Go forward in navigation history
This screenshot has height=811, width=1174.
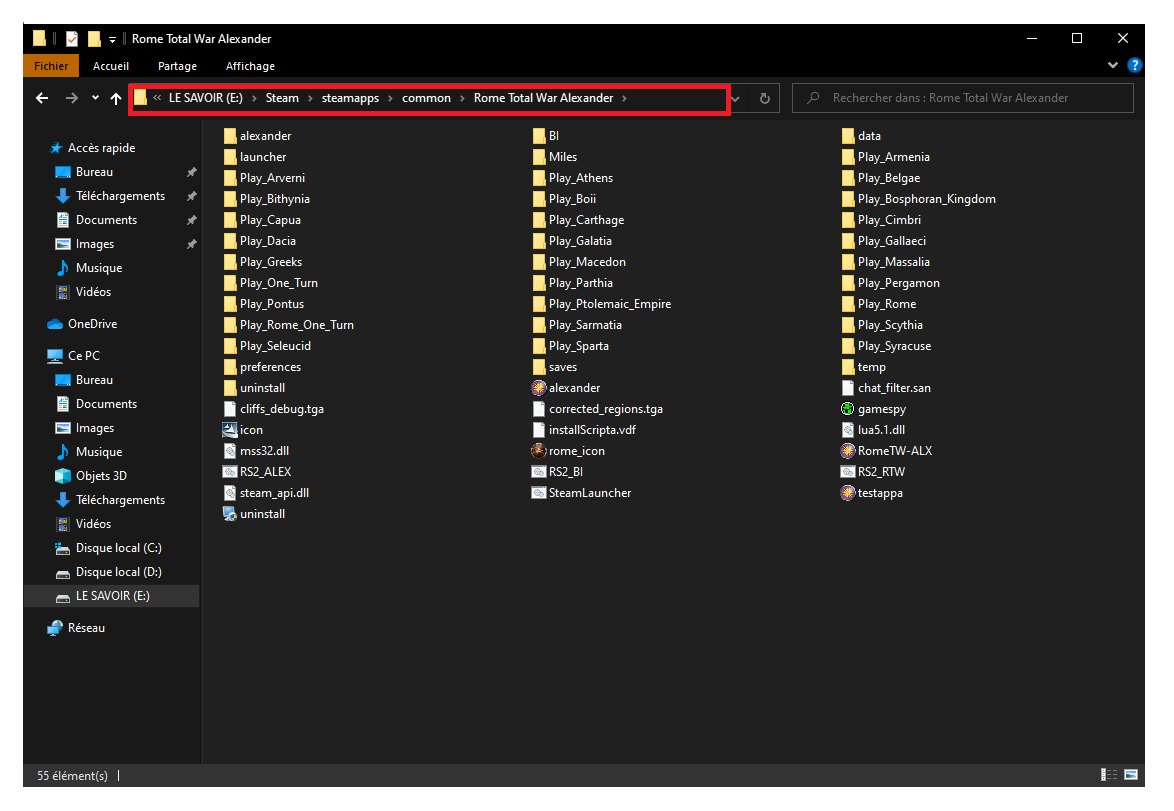[x=71, y=98]
